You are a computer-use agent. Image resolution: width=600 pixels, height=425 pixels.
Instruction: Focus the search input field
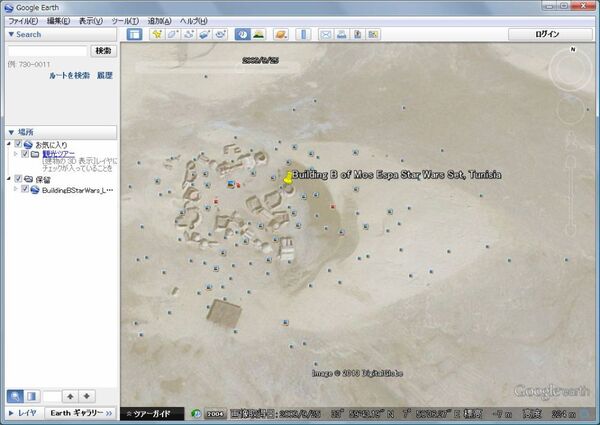click(x=48, y=51)
